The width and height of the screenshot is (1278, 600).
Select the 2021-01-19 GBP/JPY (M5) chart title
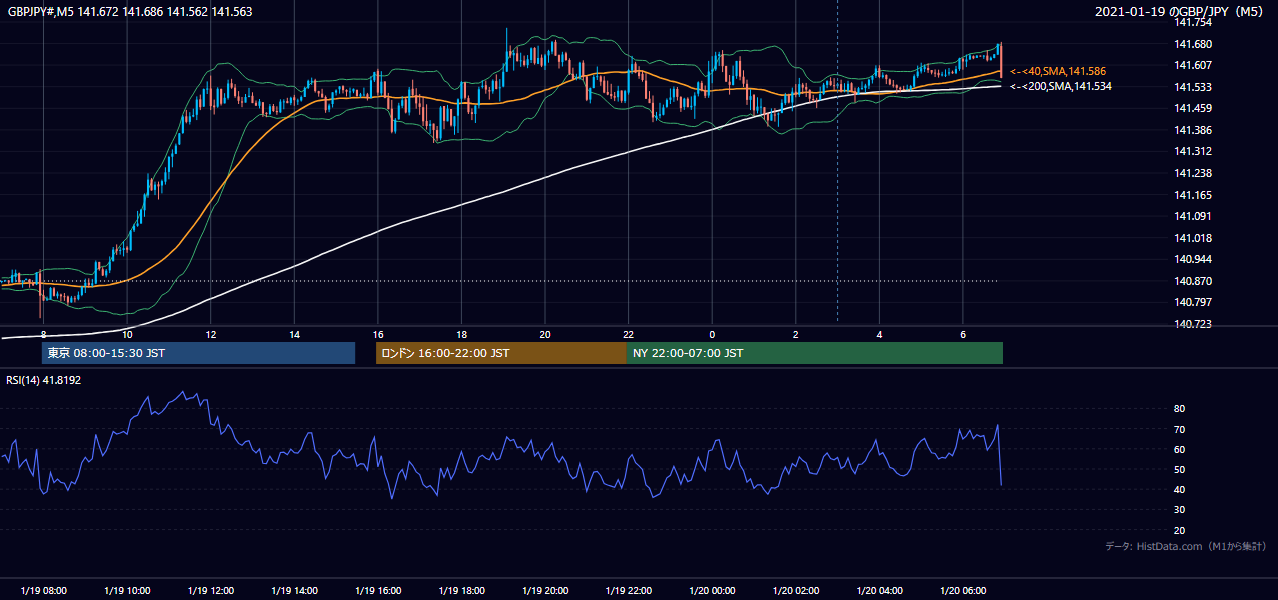(1180, 12)
